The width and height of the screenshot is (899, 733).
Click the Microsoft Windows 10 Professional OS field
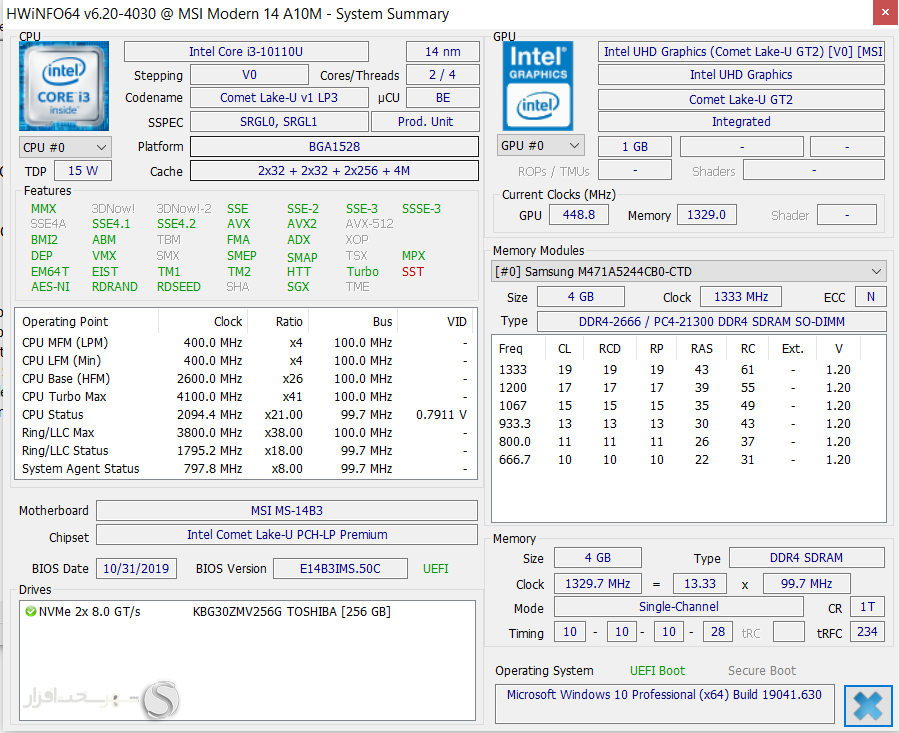(x=665, y=704)
